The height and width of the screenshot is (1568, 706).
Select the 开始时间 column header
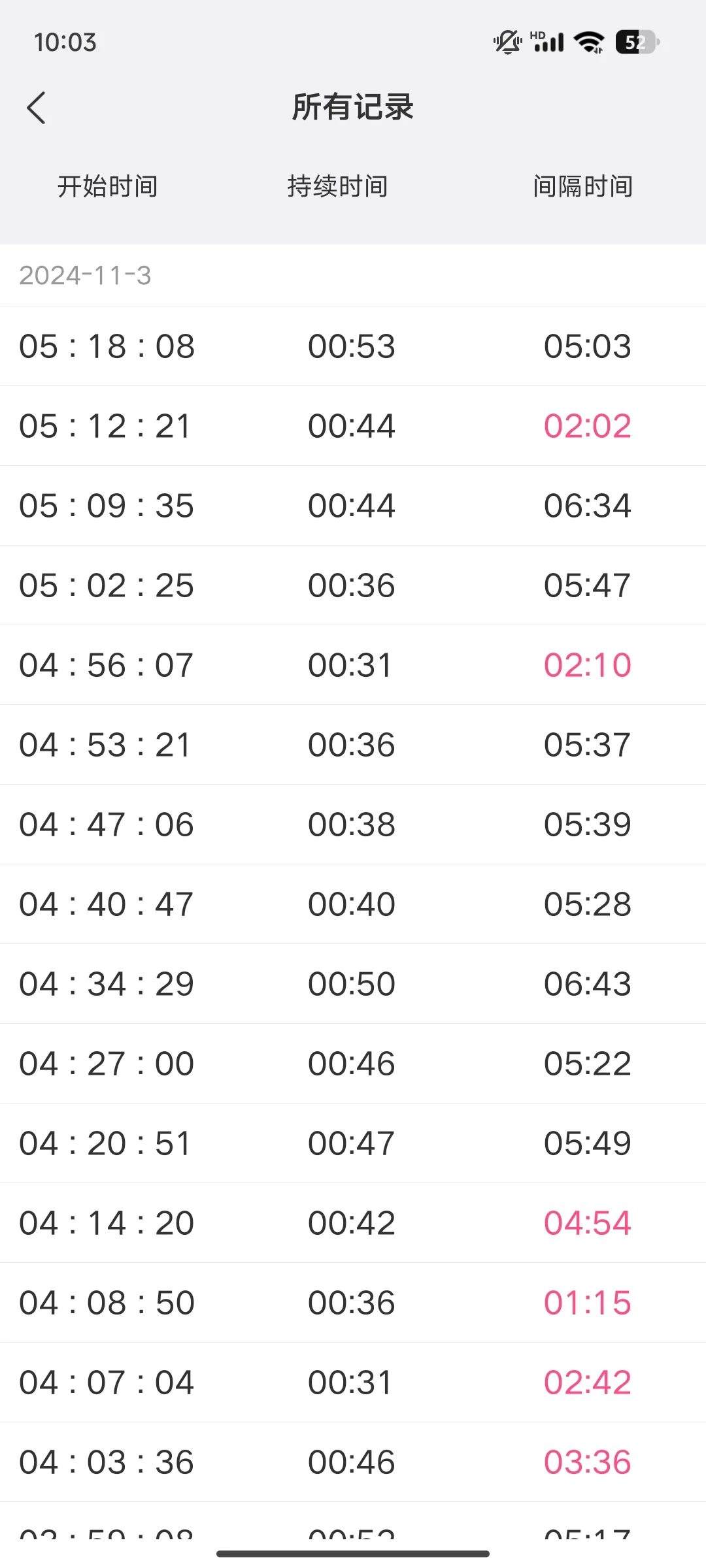pos(108,186)
